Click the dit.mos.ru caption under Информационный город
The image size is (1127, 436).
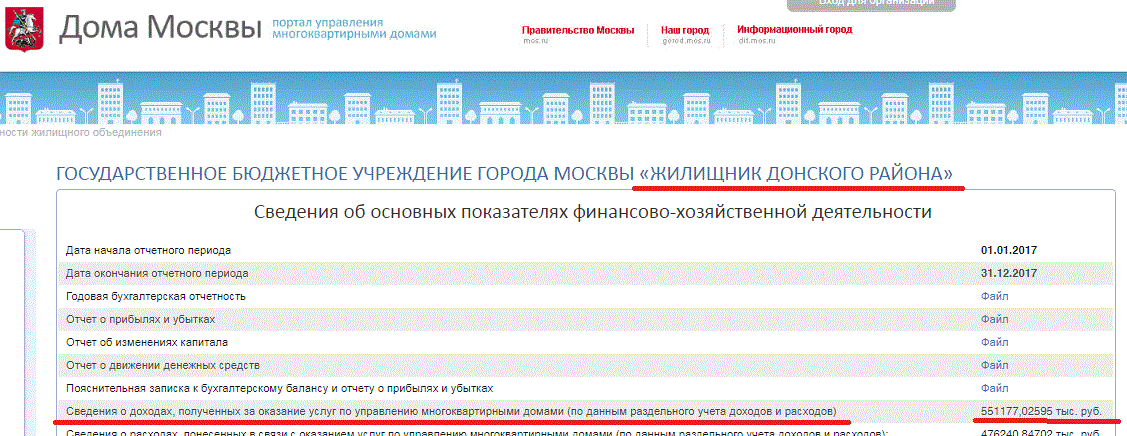(757, 42)
